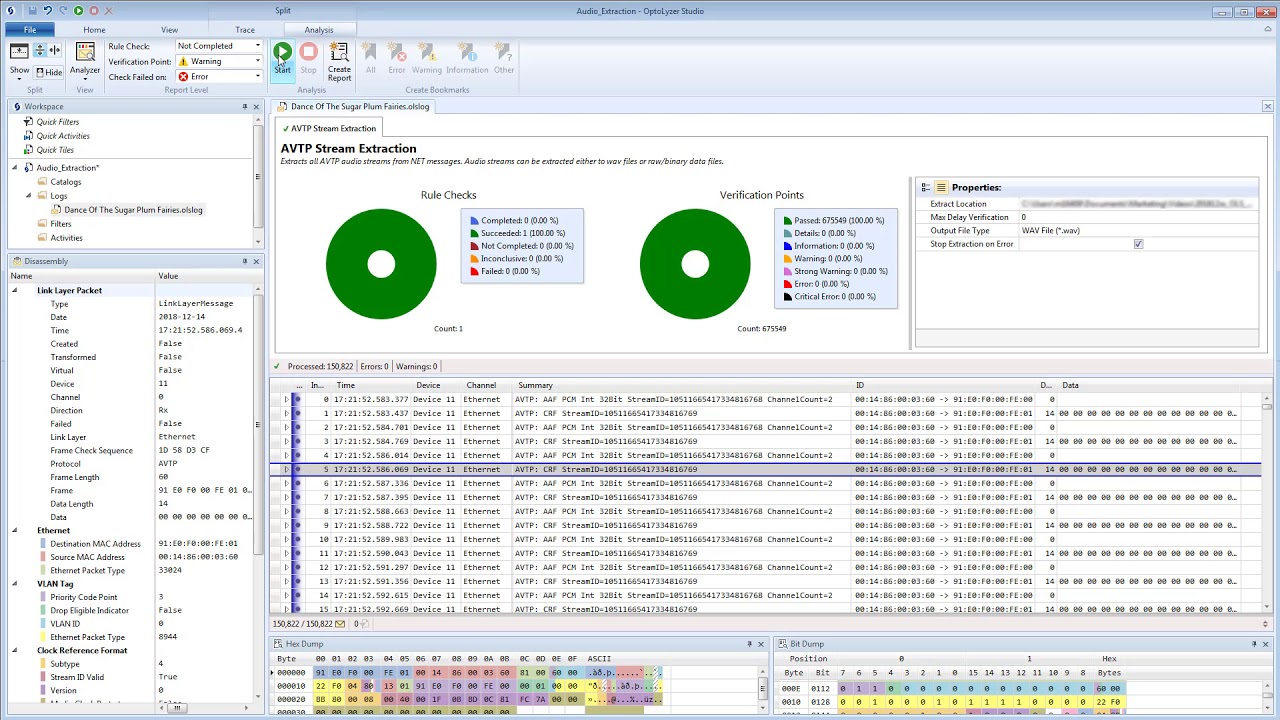Open the Verification Point Warning dropdown
This screenshot has width=1280, height=720.
(219, 61)
